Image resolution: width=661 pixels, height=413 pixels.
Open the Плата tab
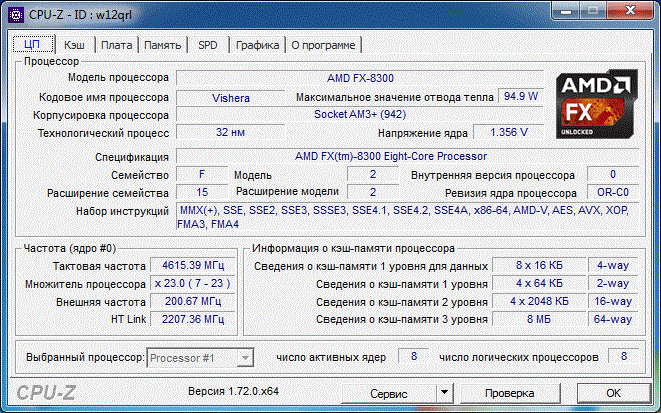click(x=116, y=45)
